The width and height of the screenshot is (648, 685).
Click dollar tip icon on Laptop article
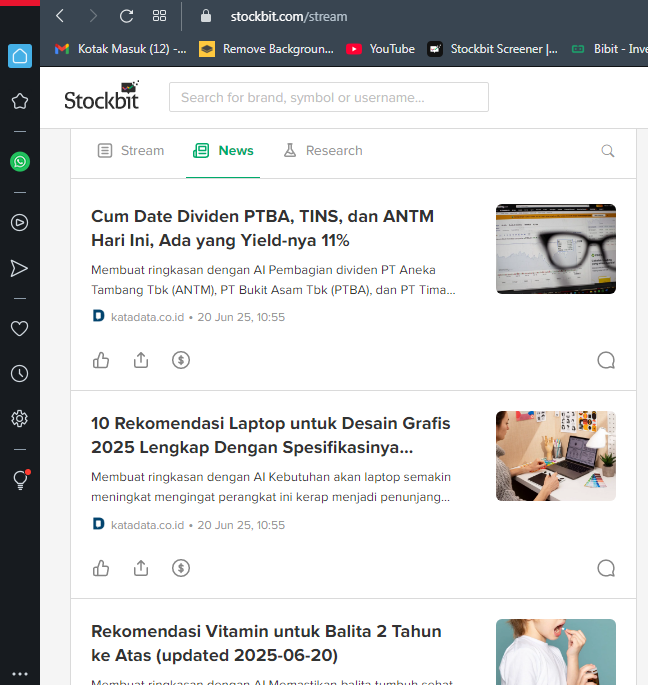click(x=181, y=568)
